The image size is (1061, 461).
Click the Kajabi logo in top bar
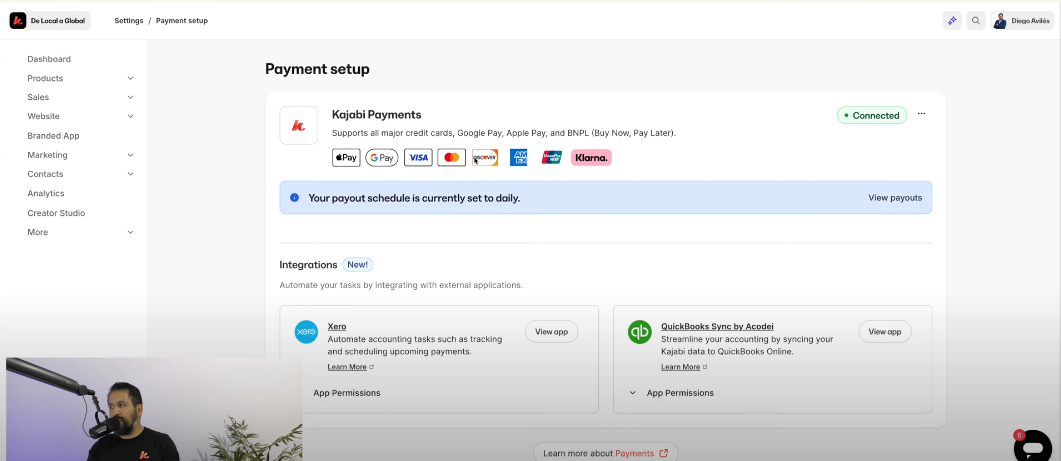pos(18,21)
